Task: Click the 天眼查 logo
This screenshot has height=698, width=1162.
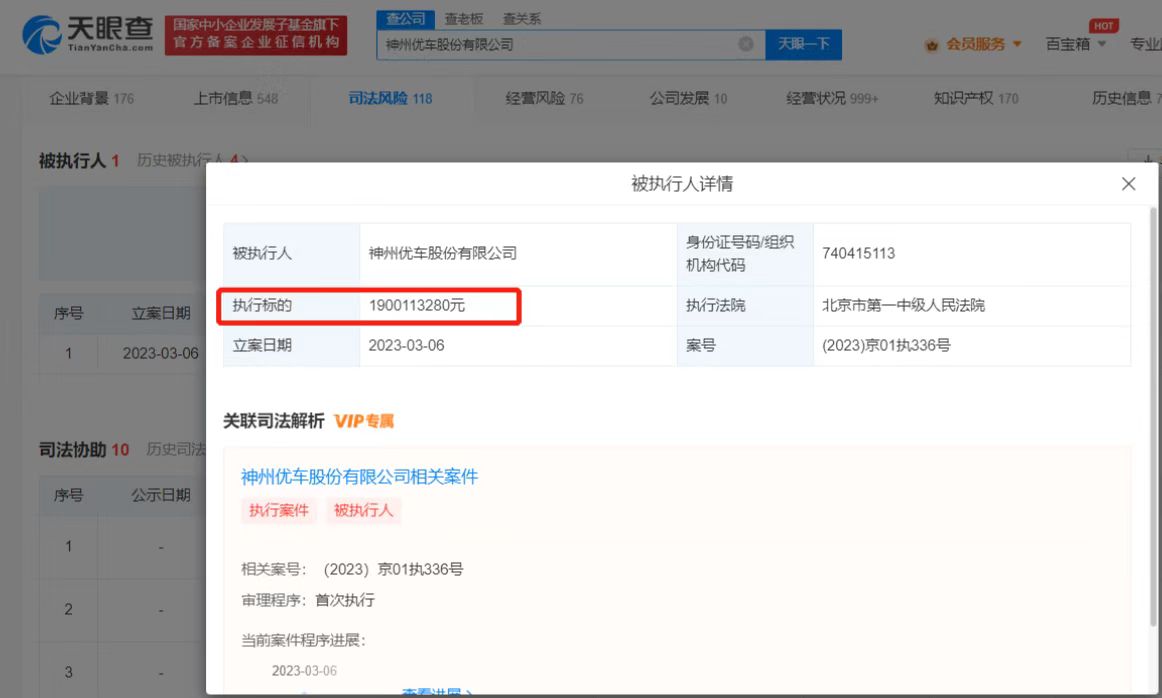Action: click(x=87, y=35)
